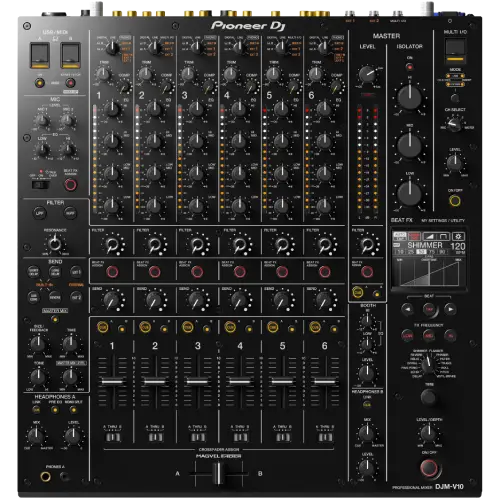The height and width of the screenshot is (500, 500).
Task: Select Dub Echo send effect button
Action: pos(33,296)
